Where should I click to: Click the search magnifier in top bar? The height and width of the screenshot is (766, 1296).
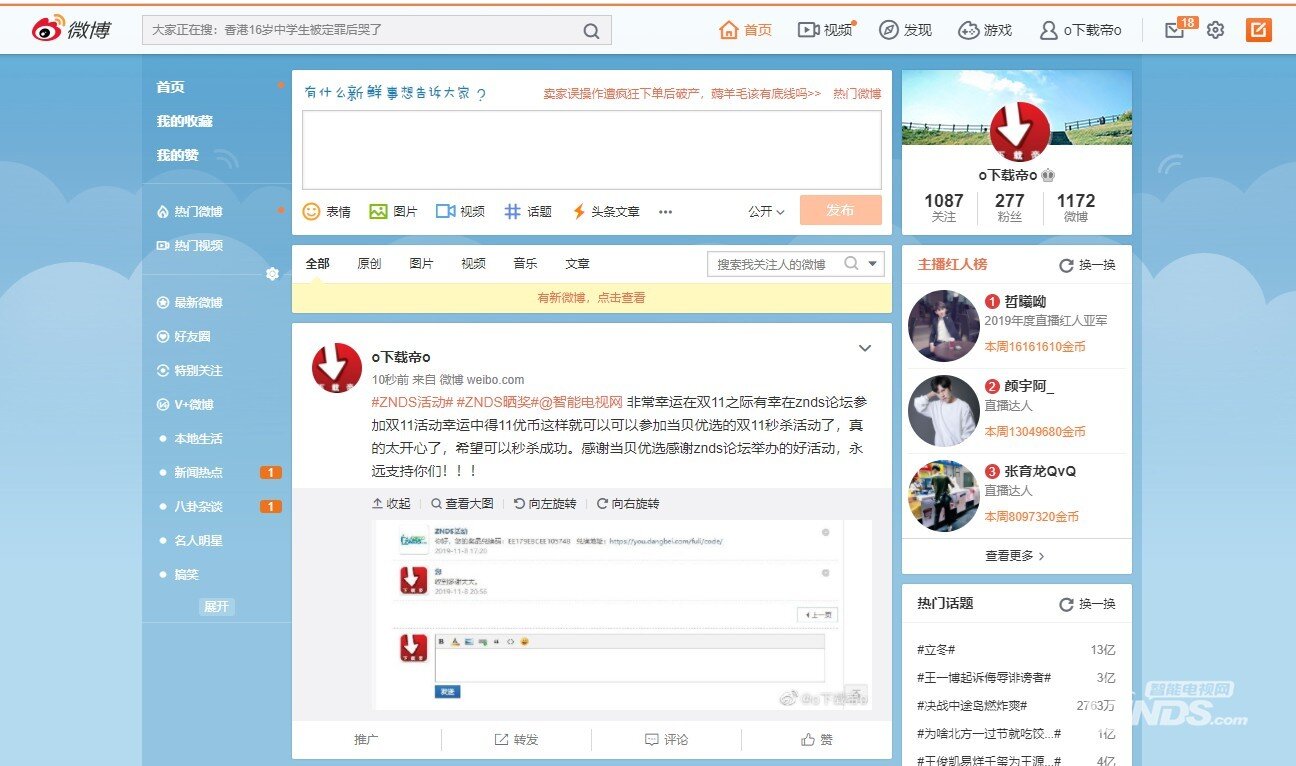pyautogui.click(x=591, y=30)
